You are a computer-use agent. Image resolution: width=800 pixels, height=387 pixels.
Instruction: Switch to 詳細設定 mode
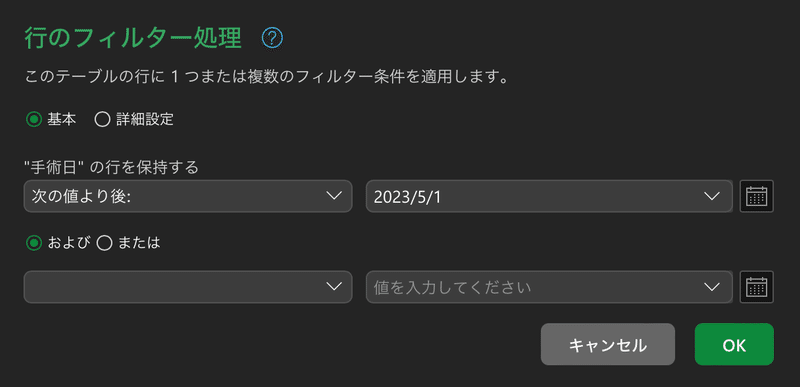(102, 120)
